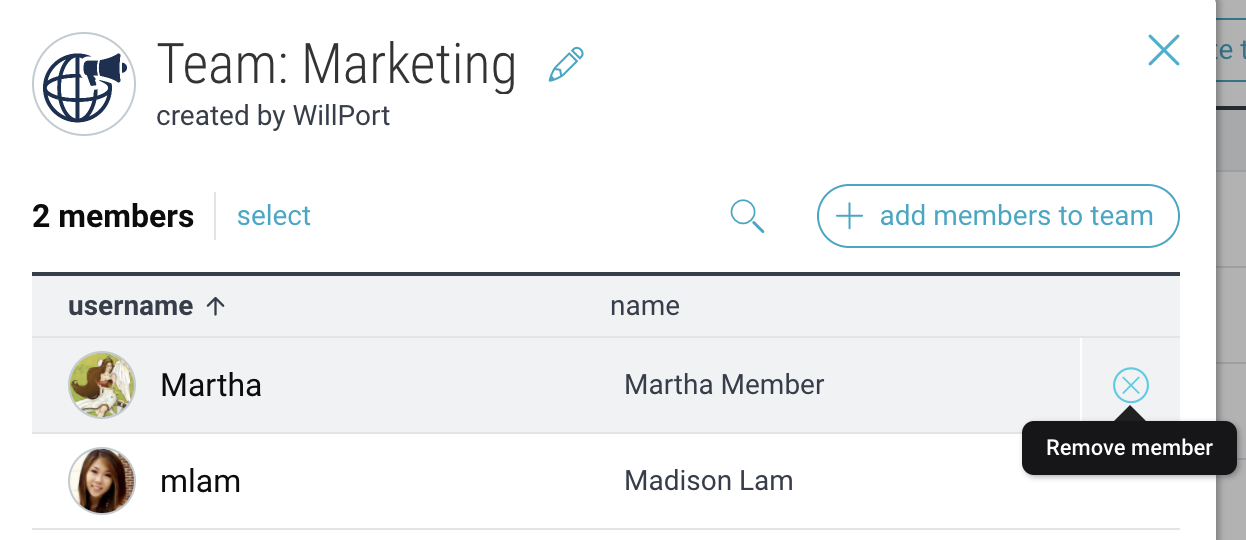Click the Marketing team globe megaphone logo
The width and height of the screenshot is (1246, 540).
click(x=84, y=83)
